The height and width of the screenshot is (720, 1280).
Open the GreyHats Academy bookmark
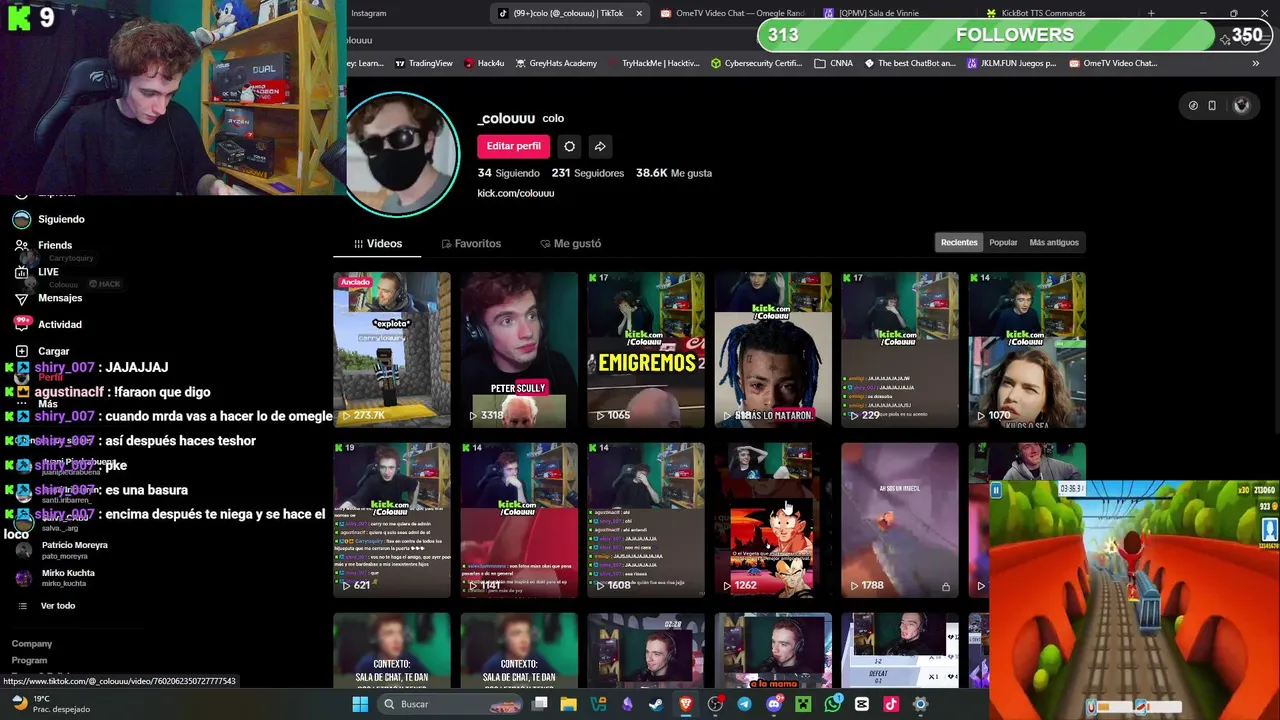556,63
